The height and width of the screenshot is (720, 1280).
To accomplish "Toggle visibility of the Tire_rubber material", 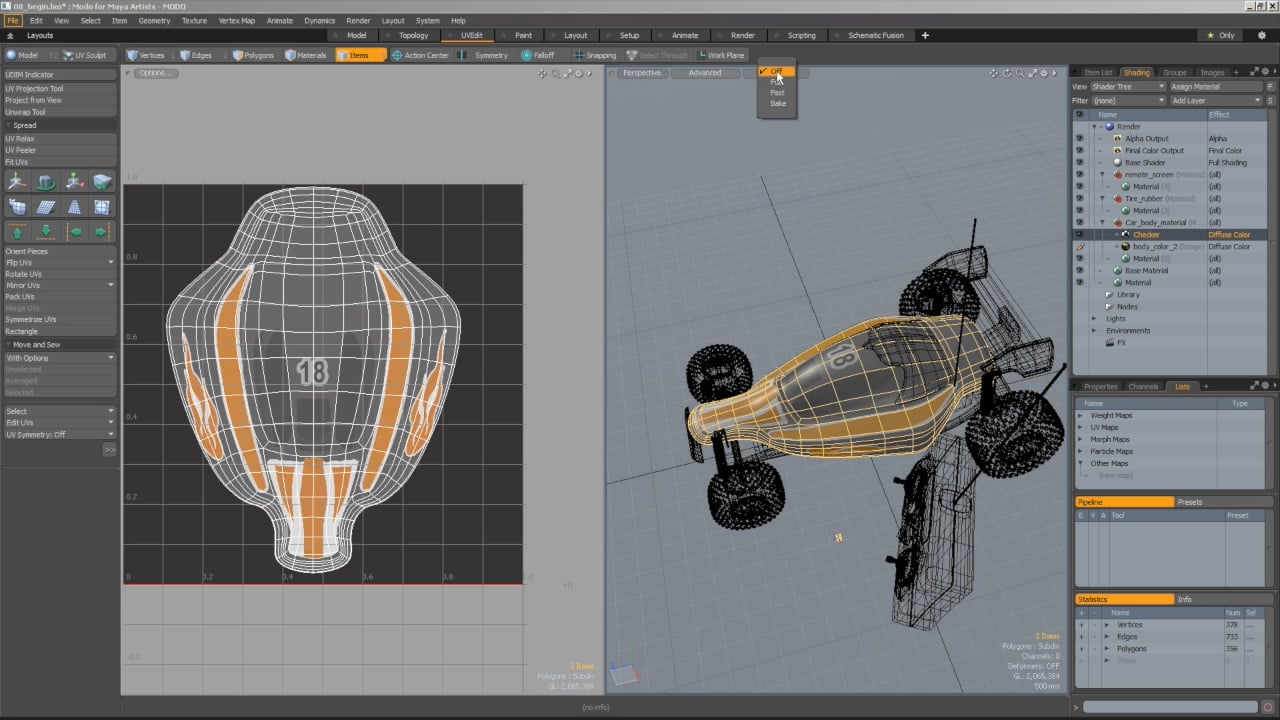I will [1079, 199].
